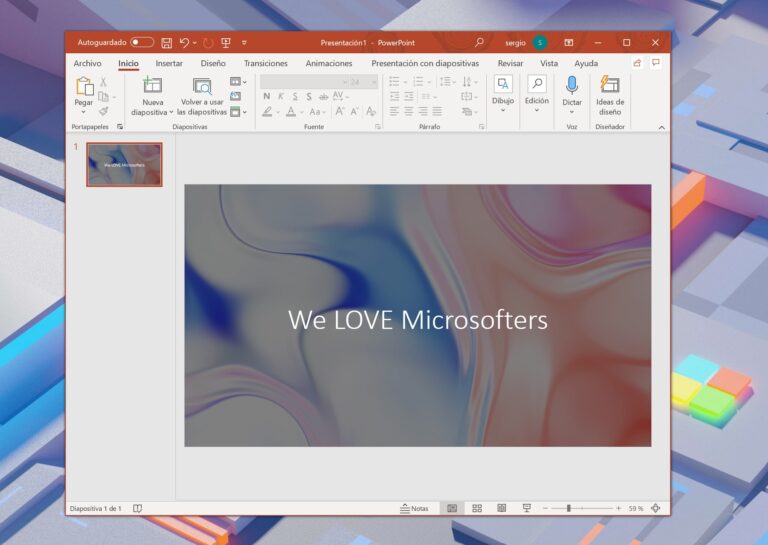Click the Undo arrow icon
The image size is (768, 545).
[184, 43]
